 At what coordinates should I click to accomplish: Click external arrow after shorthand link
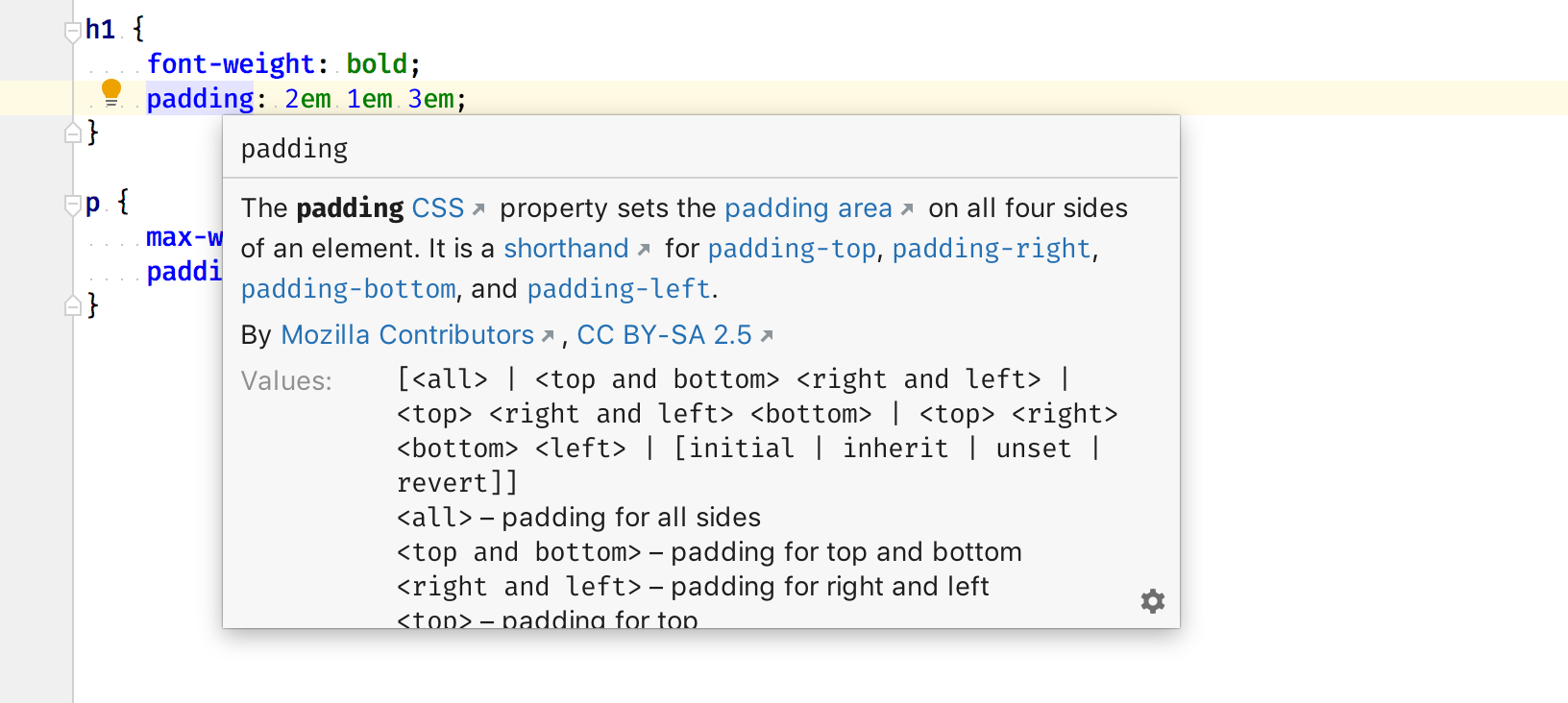pyautogui.click(x=644, y=249)
